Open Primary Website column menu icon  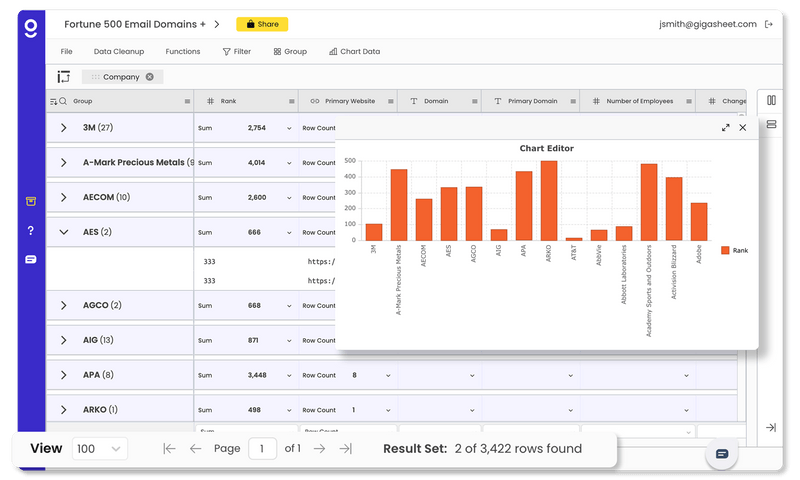pyautogui.click(x=390, y=101)
